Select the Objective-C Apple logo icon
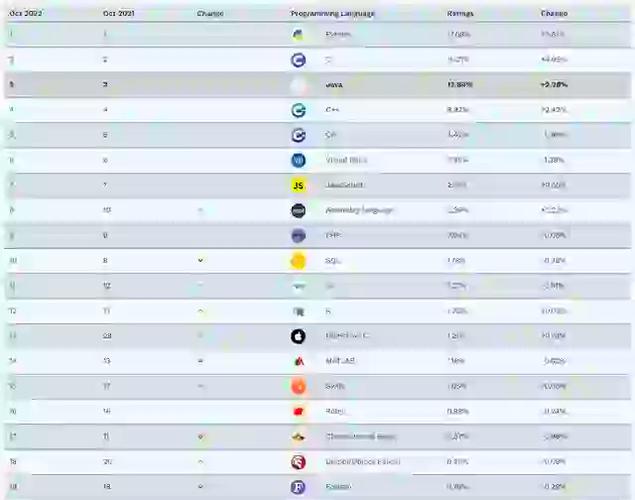 click(298, 336)
